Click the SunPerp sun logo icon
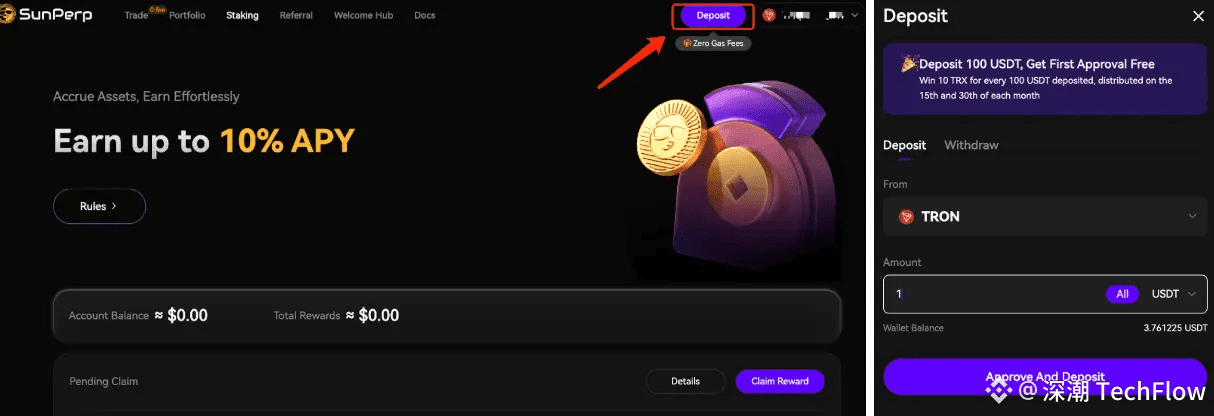The width and height of the screenshot is (1214, 416). [x=6, y=15]
